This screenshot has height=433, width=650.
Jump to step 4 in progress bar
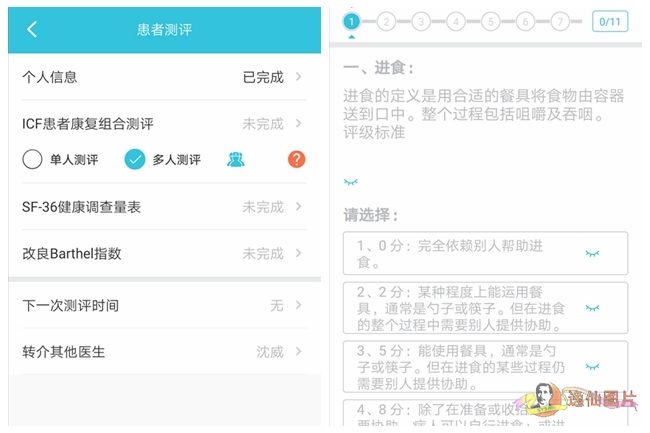click(x=455, y=21)
